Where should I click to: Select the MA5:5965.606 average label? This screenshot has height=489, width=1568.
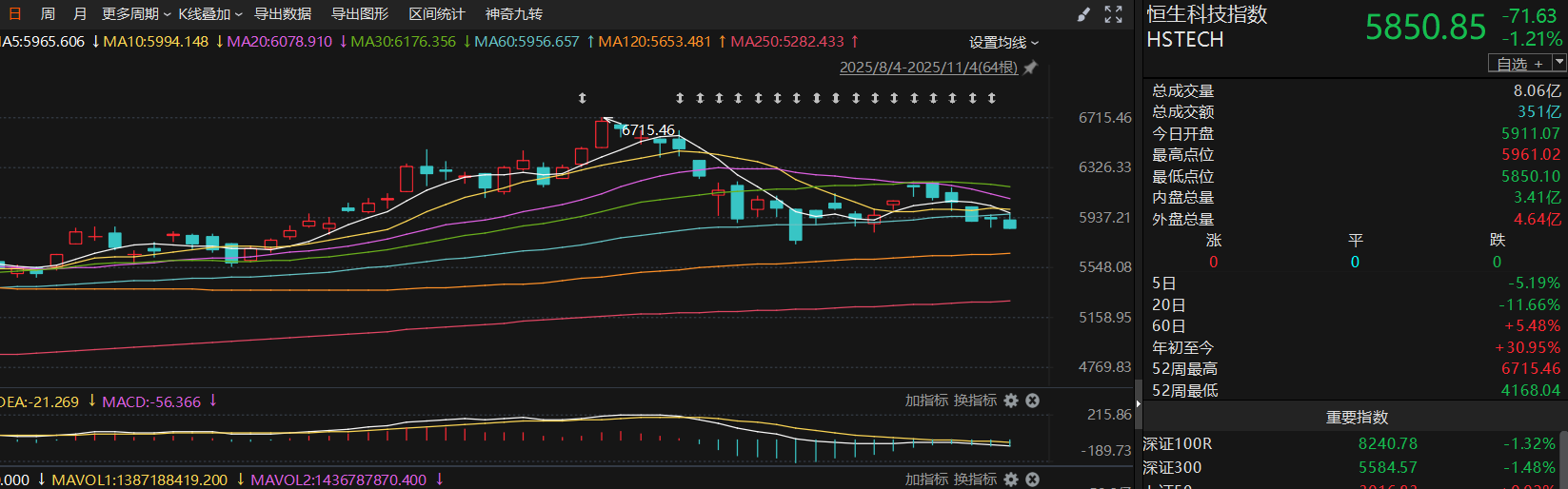(43, 42)
